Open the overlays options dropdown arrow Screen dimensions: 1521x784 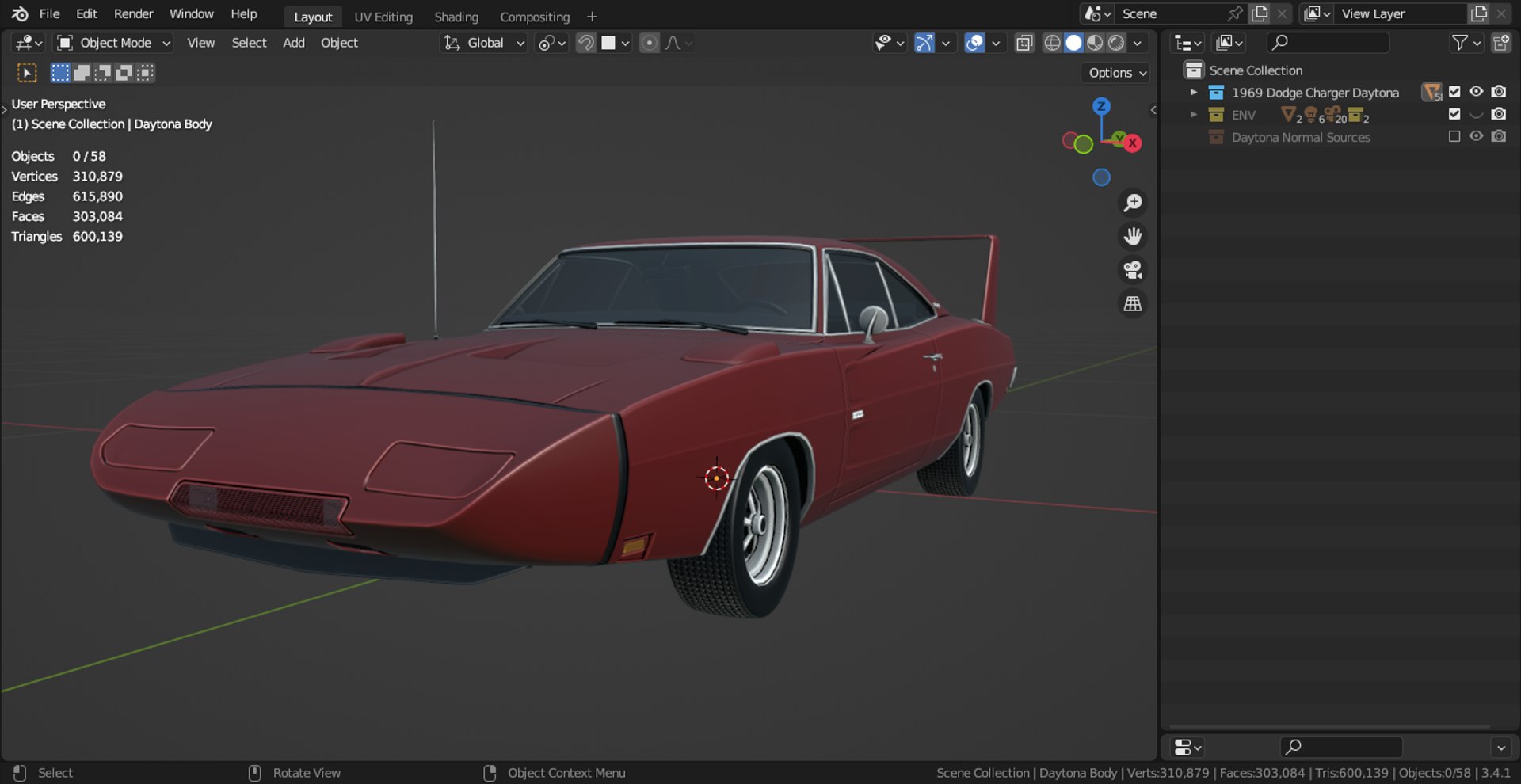(x=996, y=43)
